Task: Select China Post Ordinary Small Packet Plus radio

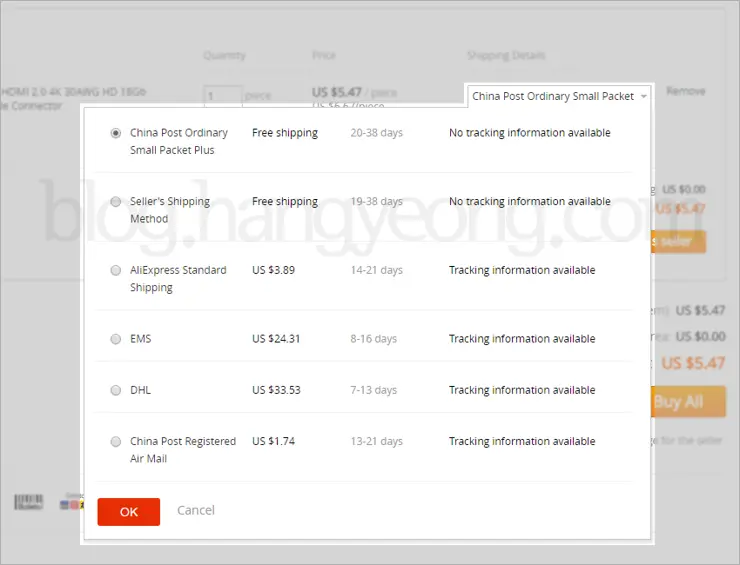Action: pos(116,133)
